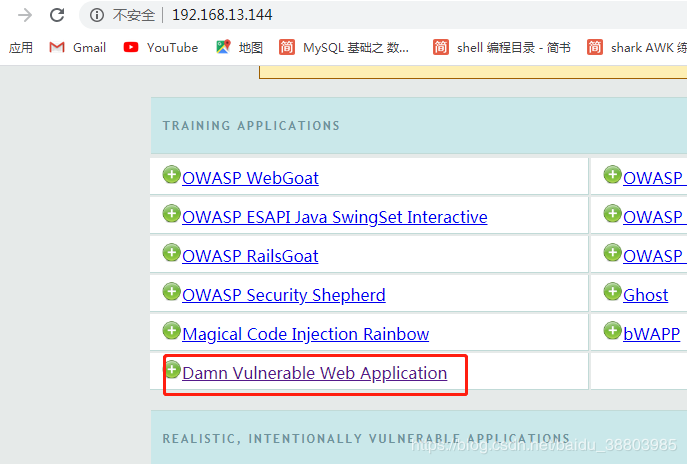The image size is (687, 464).
Task: Open the OWASP ESAPI Java SwingSet Interactive link
Action: [x=335, y=217]
